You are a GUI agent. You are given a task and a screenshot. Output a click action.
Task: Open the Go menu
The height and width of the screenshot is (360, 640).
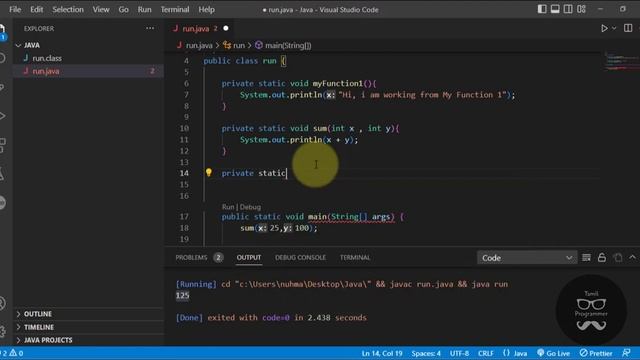[x=123, y=9]
